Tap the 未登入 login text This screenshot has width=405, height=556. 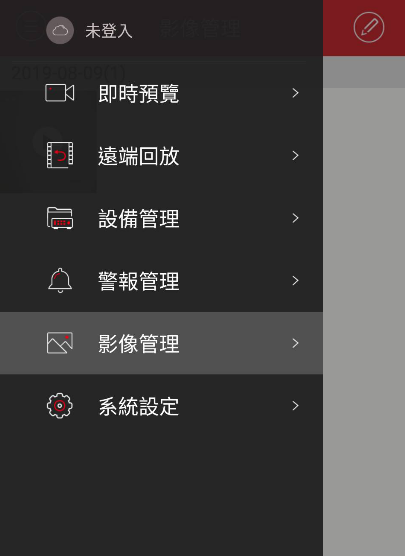pos(109,30)
